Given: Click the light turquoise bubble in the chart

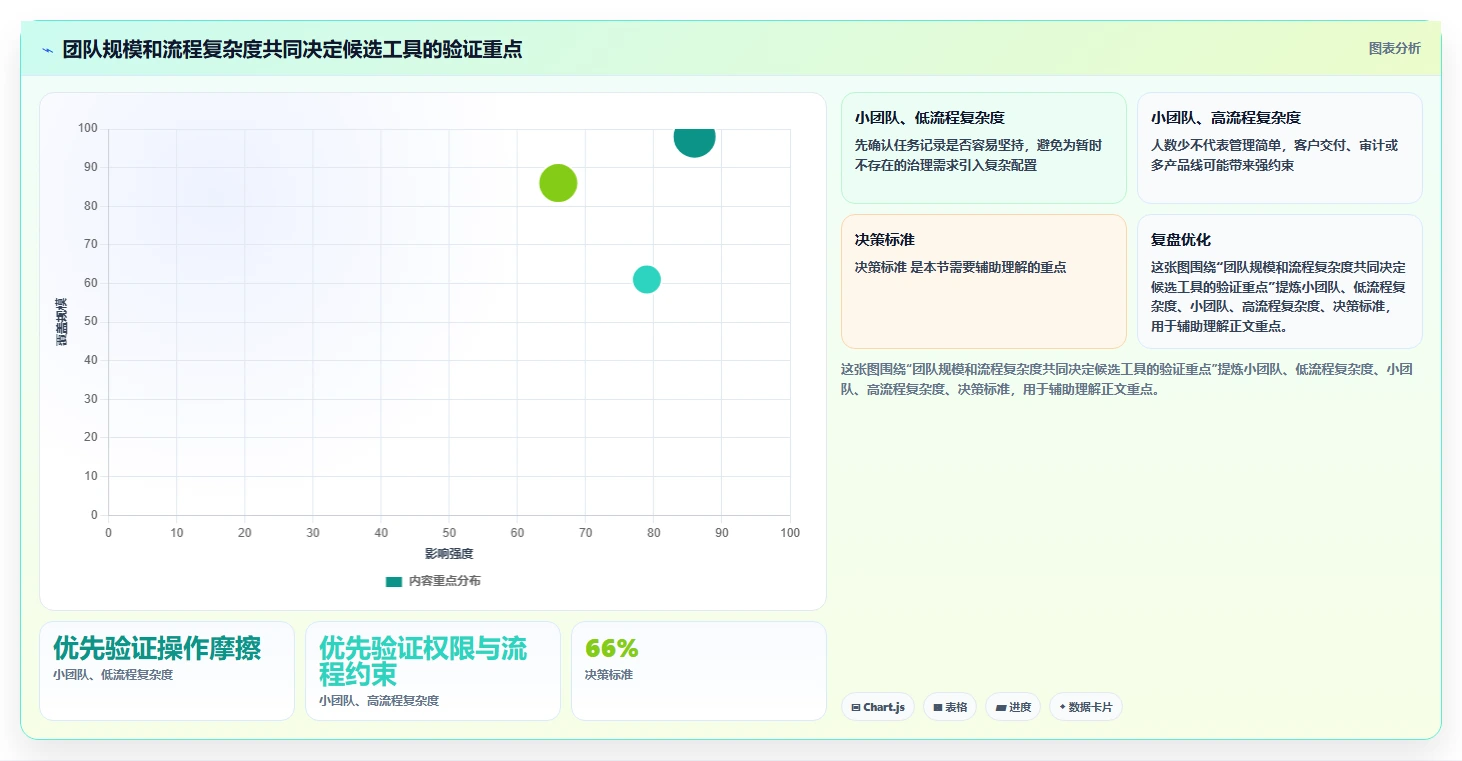Looking at the screenshot, I should (x=647, y=279).
